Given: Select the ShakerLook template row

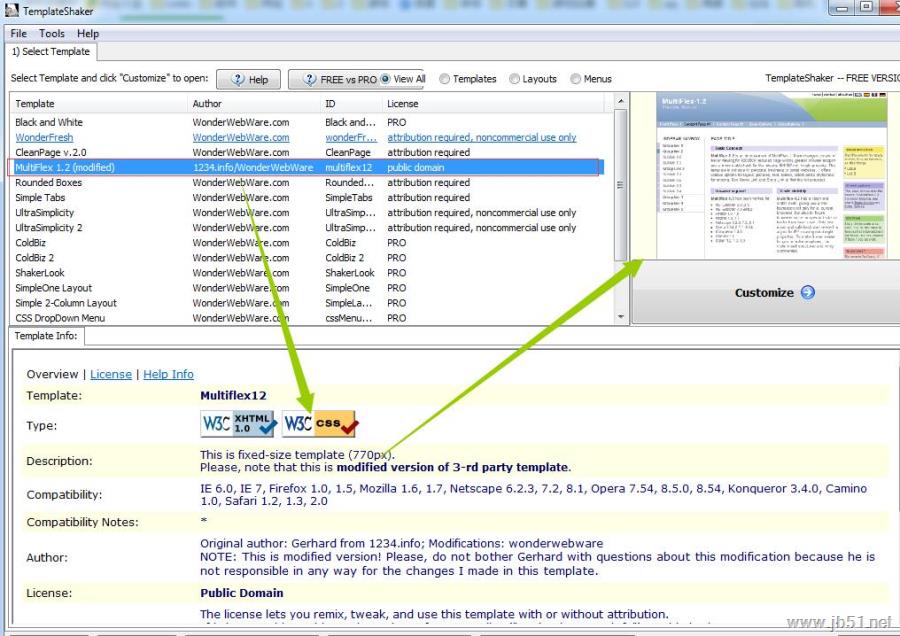Looking at the screenshot, I should tap(307, 273).
